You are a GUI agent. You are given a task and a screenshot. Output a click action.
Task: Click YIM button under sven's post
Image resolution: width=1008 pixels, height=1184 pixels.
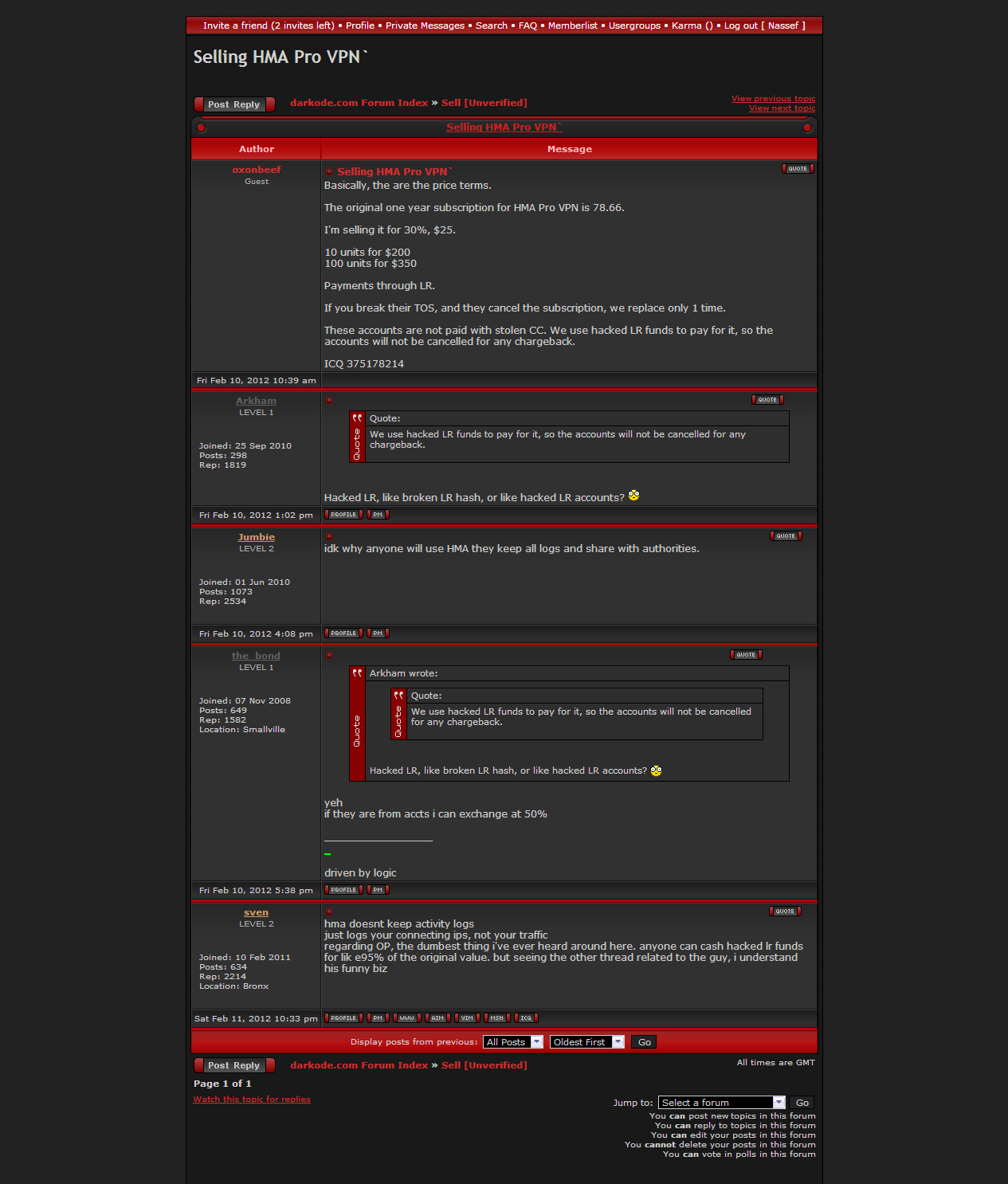[x=467, y=1018]
